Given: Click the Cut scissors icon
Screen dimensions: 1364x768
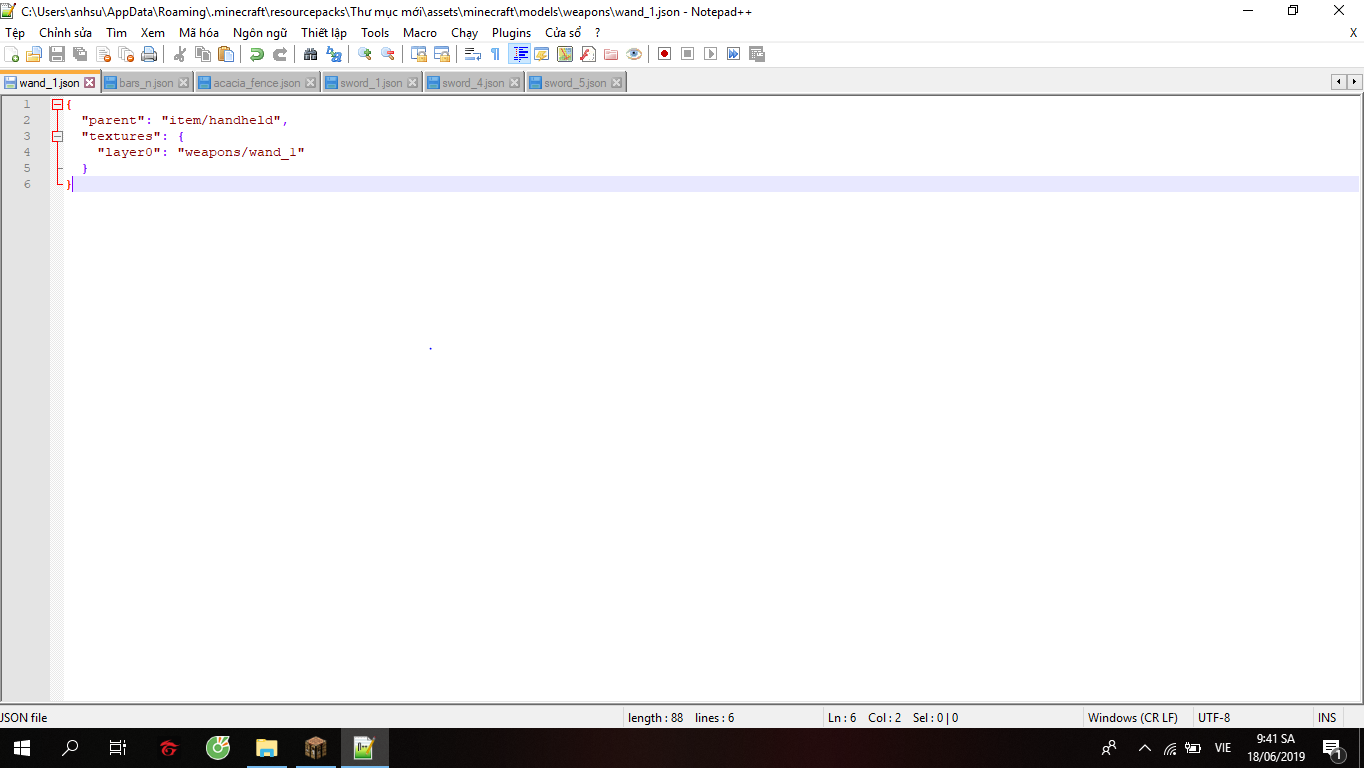Looking at the screenshot, I should pos(180,54).
